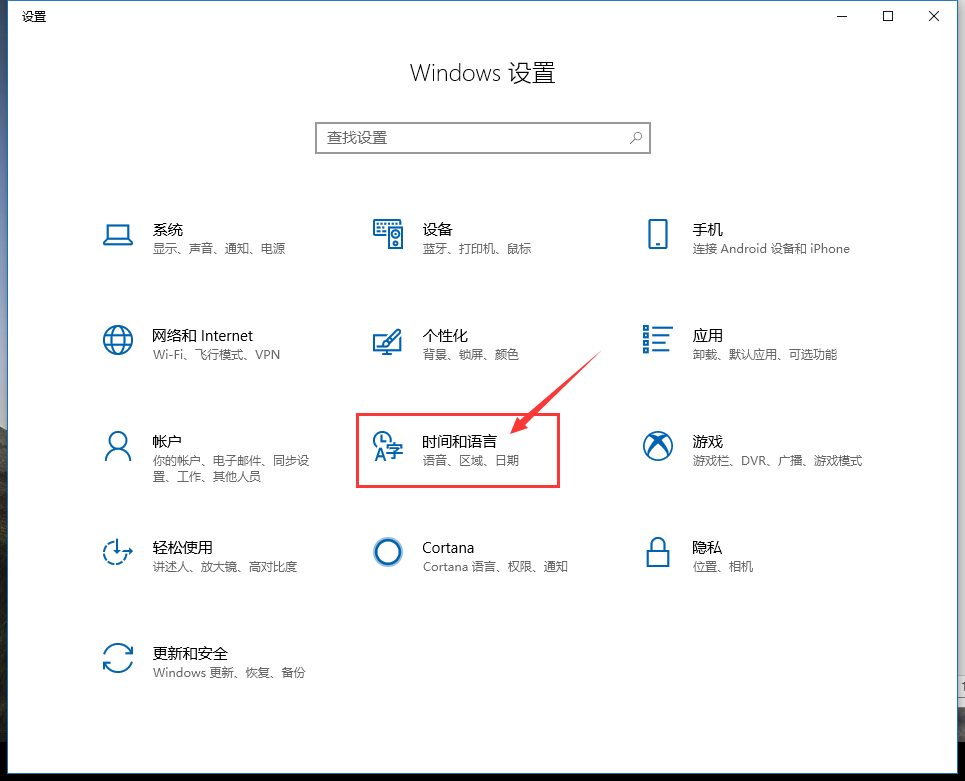Open the 手机 settings title
Viewport: 965px width, 781px height.
pos(708,230)
